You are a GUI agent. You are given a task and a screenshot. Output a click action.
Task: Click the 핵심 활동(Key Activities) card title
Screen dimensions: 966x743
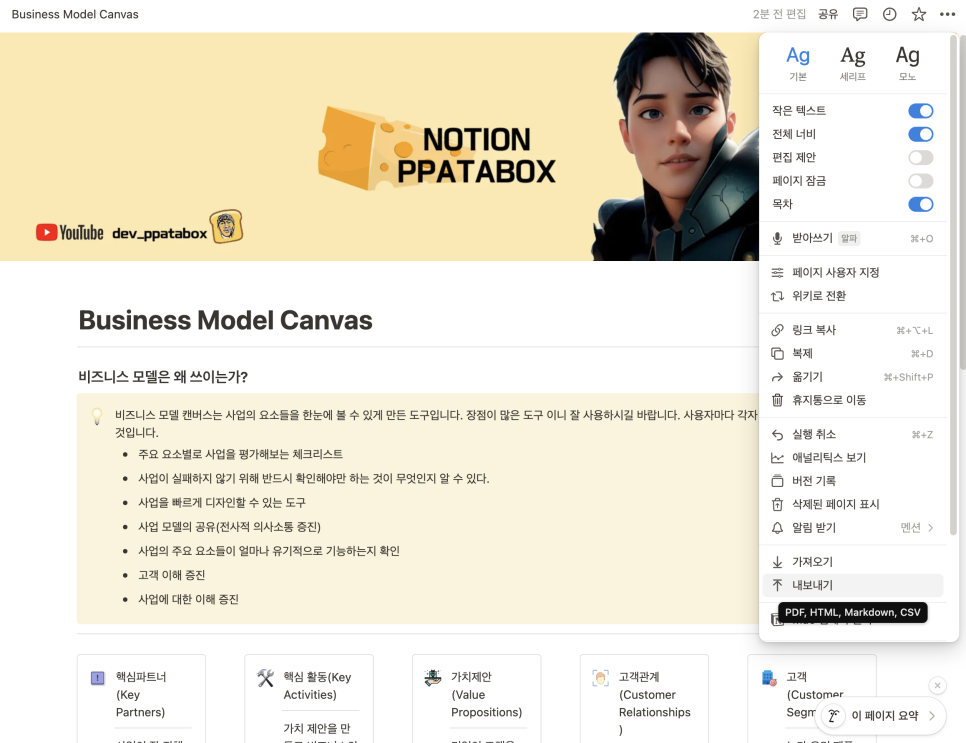click(317, 686)
